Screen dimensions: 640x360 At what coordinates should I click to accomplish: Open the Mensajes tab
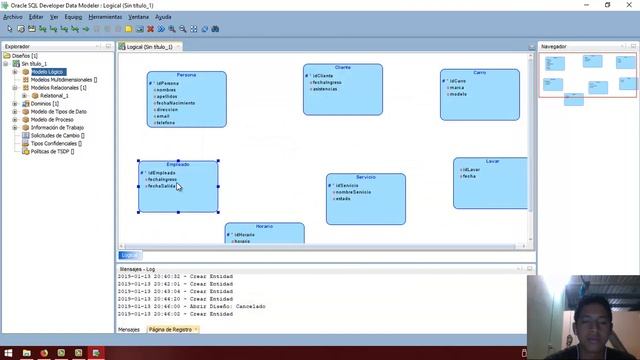[129, 329]
